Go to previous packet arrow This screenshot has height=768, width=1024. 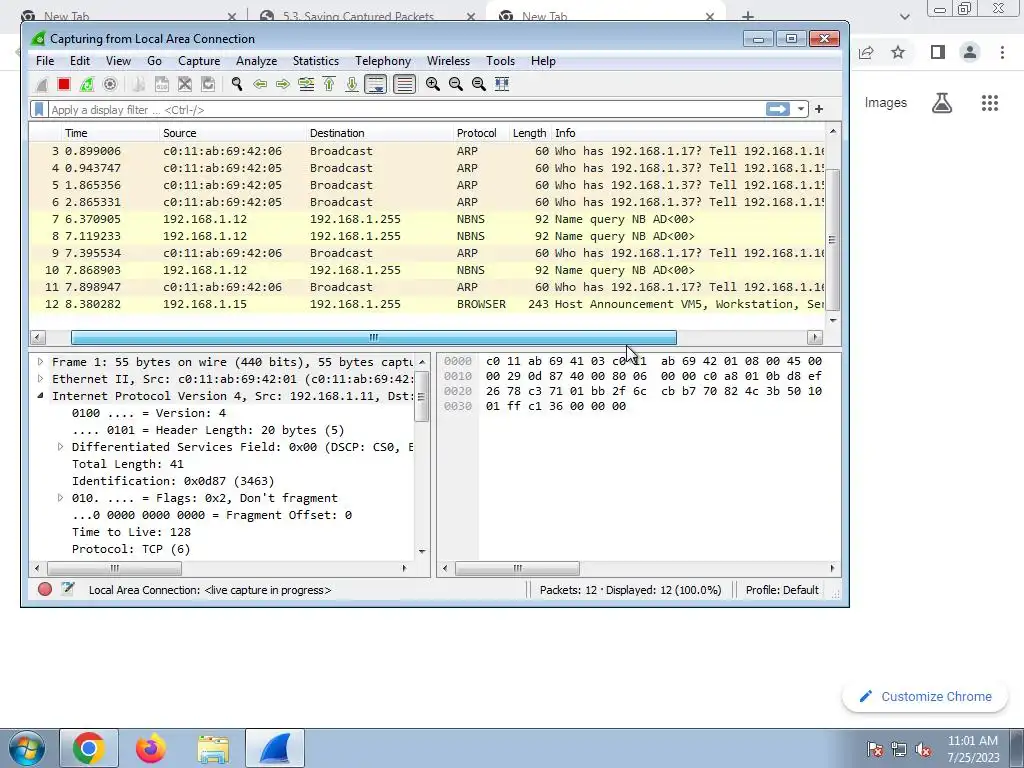260,84
